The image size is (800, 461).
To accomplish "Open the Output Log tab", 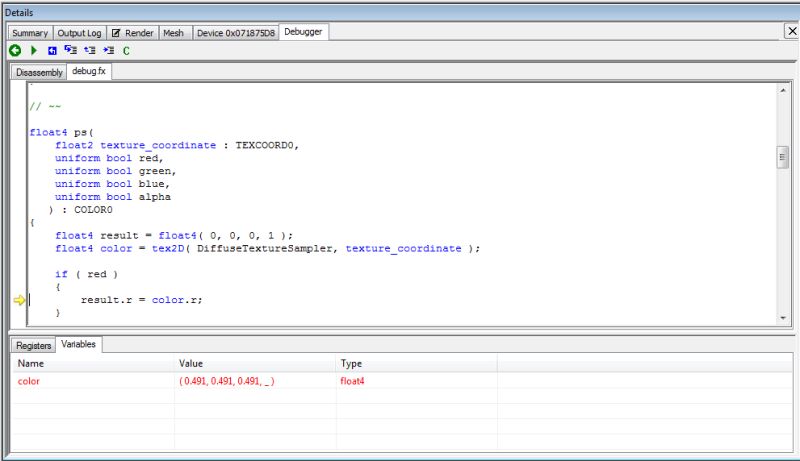I will [x=79, y=33].
